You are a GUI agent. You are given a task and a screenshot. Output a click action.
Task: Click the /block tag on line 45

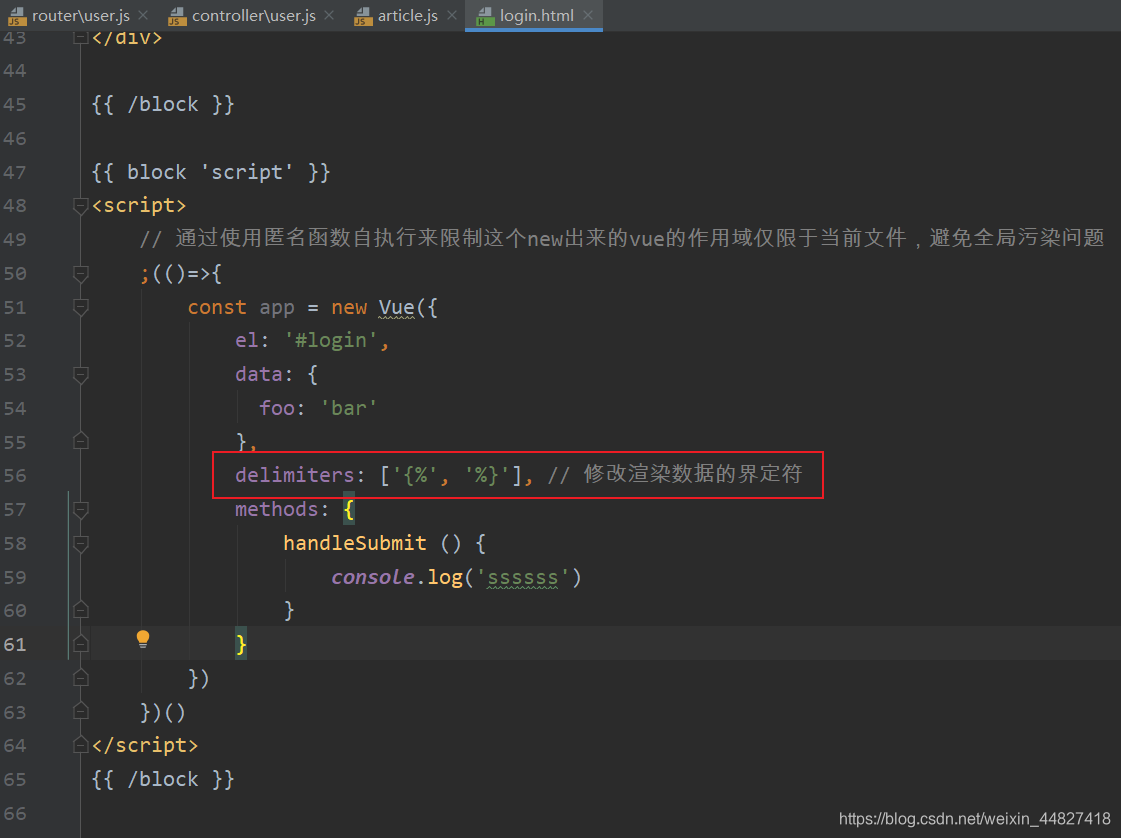[163, 104]
